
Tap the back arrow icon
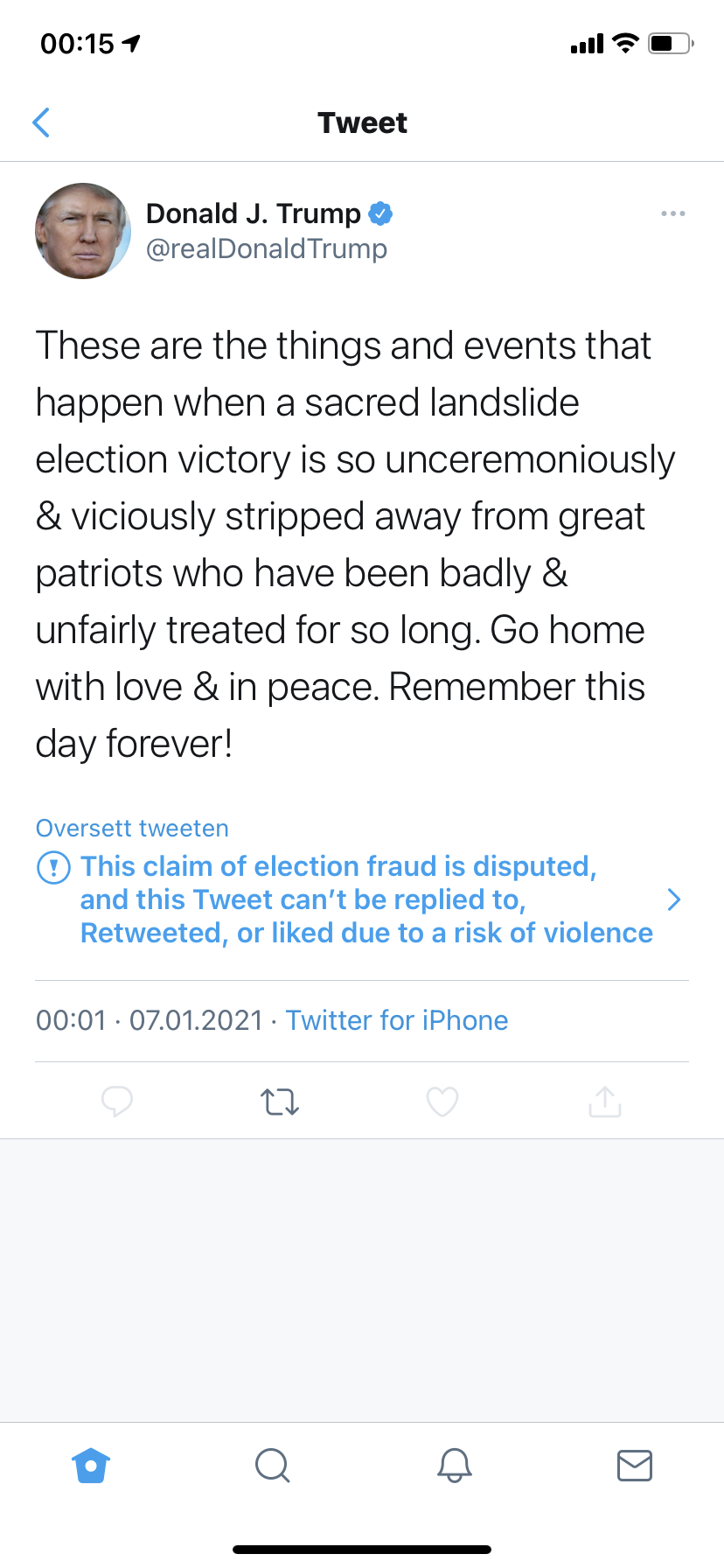pyautogui.click(x=41, y=122)
